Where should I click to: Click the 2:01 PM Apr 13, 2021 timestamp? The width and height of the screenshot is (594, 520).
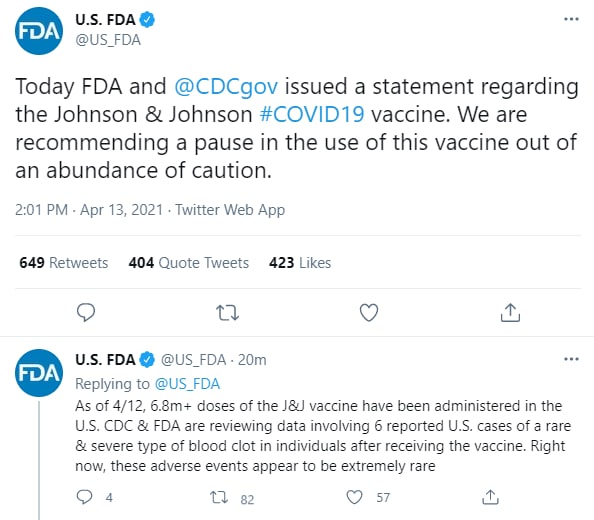tap(89, 209)
